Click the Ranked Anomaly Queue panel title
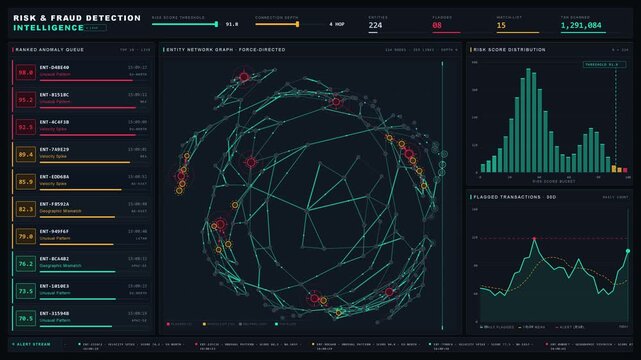 click(49, 50)
